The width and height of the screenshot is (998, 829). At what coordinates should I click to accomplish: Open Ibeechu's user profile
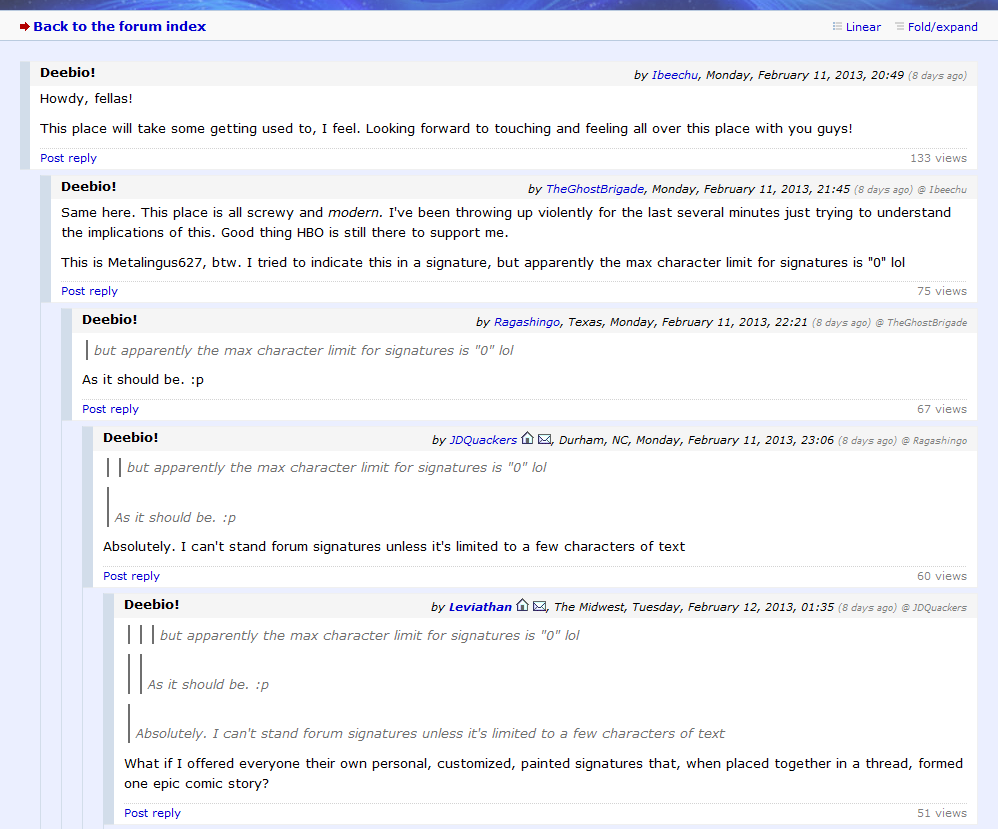pyautogui.click(x=675, y=75)
